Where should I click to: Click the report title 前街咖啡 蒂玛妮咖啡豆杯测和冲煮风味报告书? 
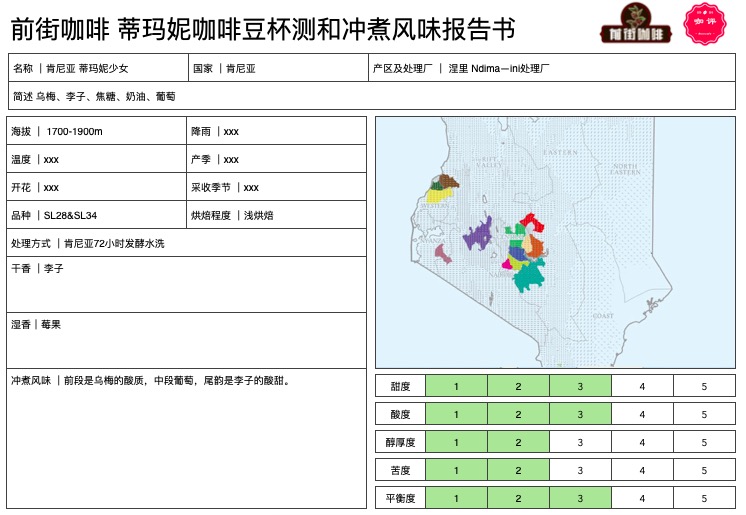point(263,29)
